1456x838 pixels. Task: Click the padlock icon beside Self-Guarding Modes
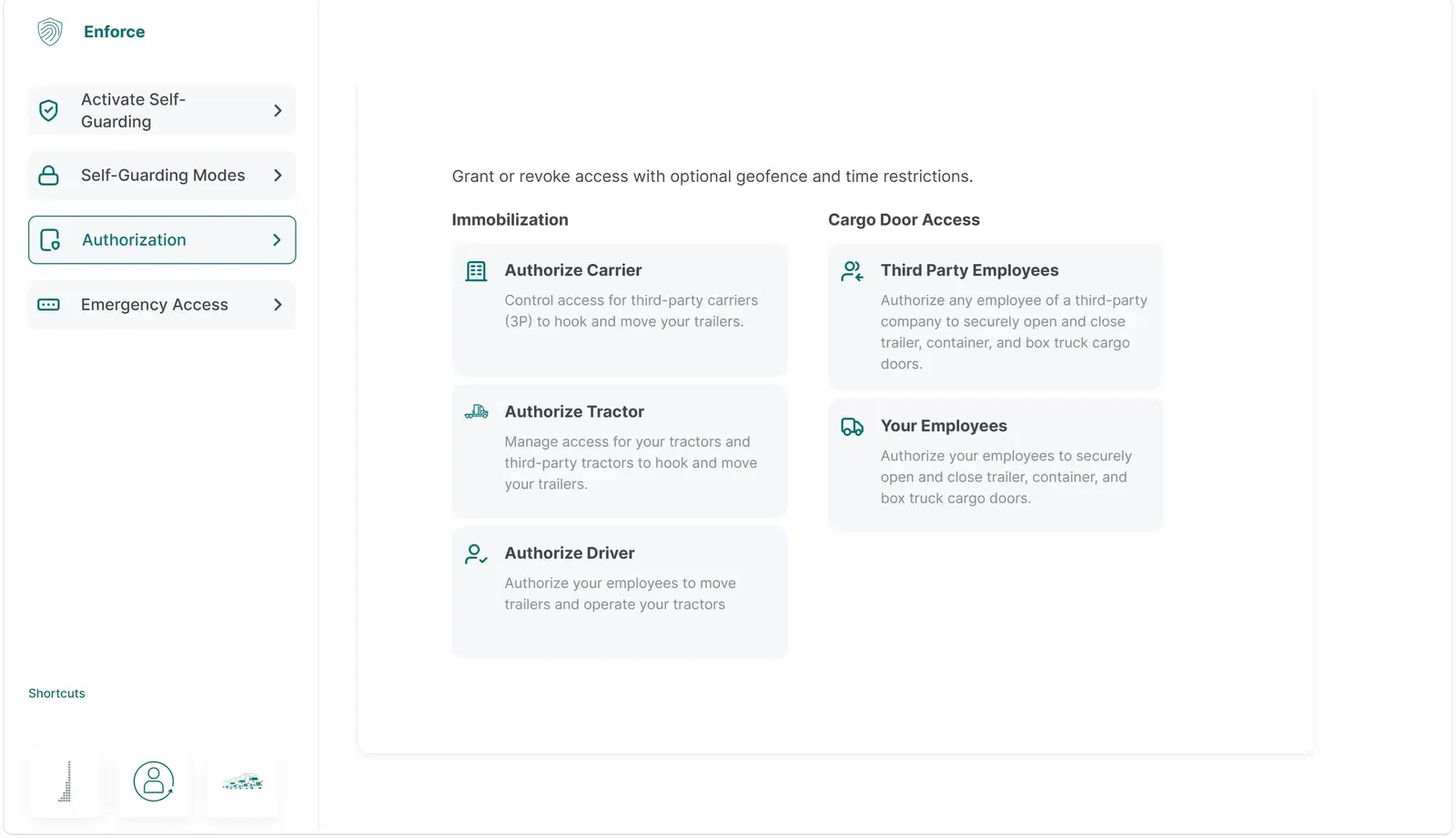coord(49,176)
